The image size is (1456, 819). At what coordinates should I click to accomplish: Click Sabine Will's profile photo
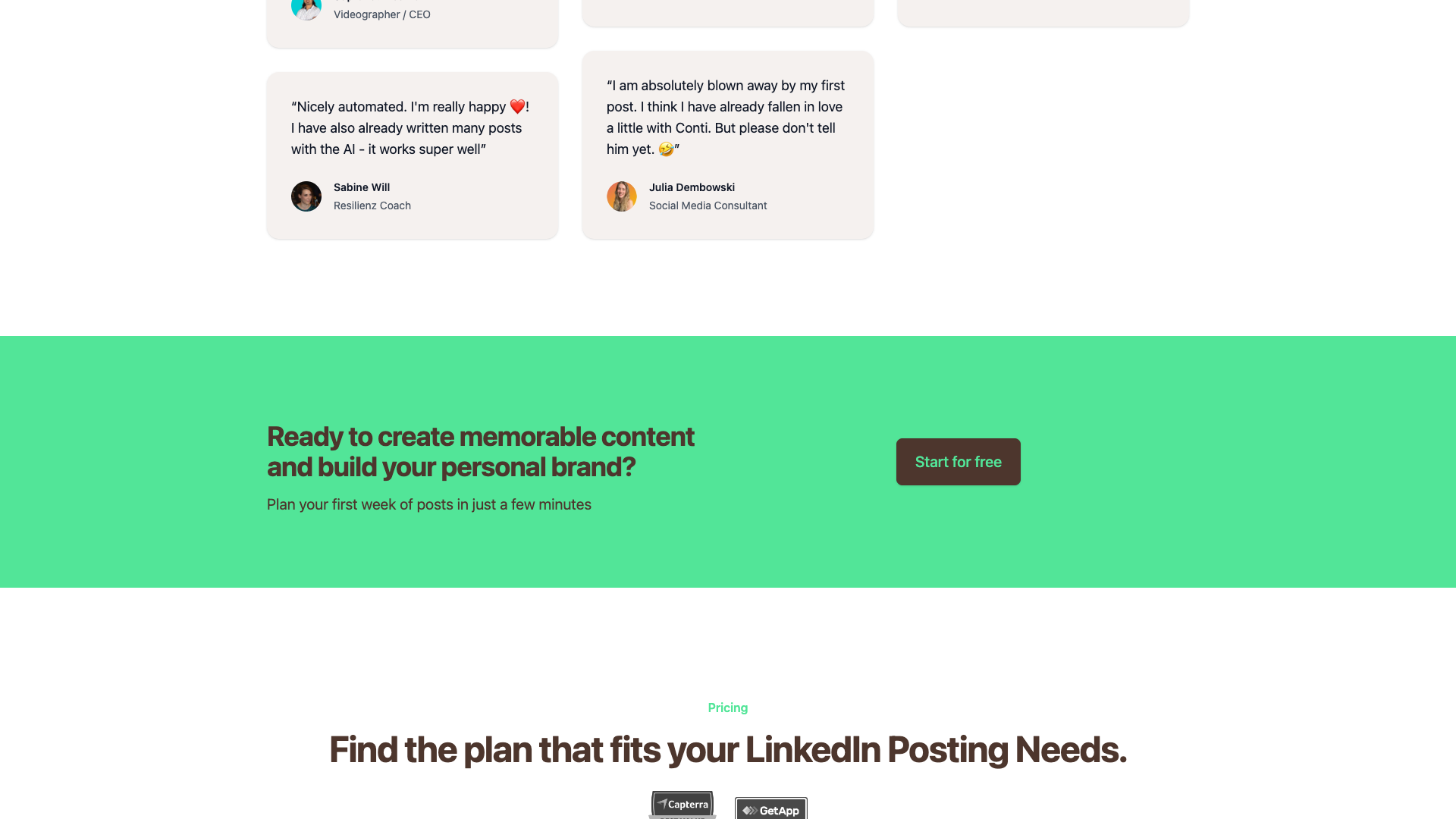tap(306, 196)
